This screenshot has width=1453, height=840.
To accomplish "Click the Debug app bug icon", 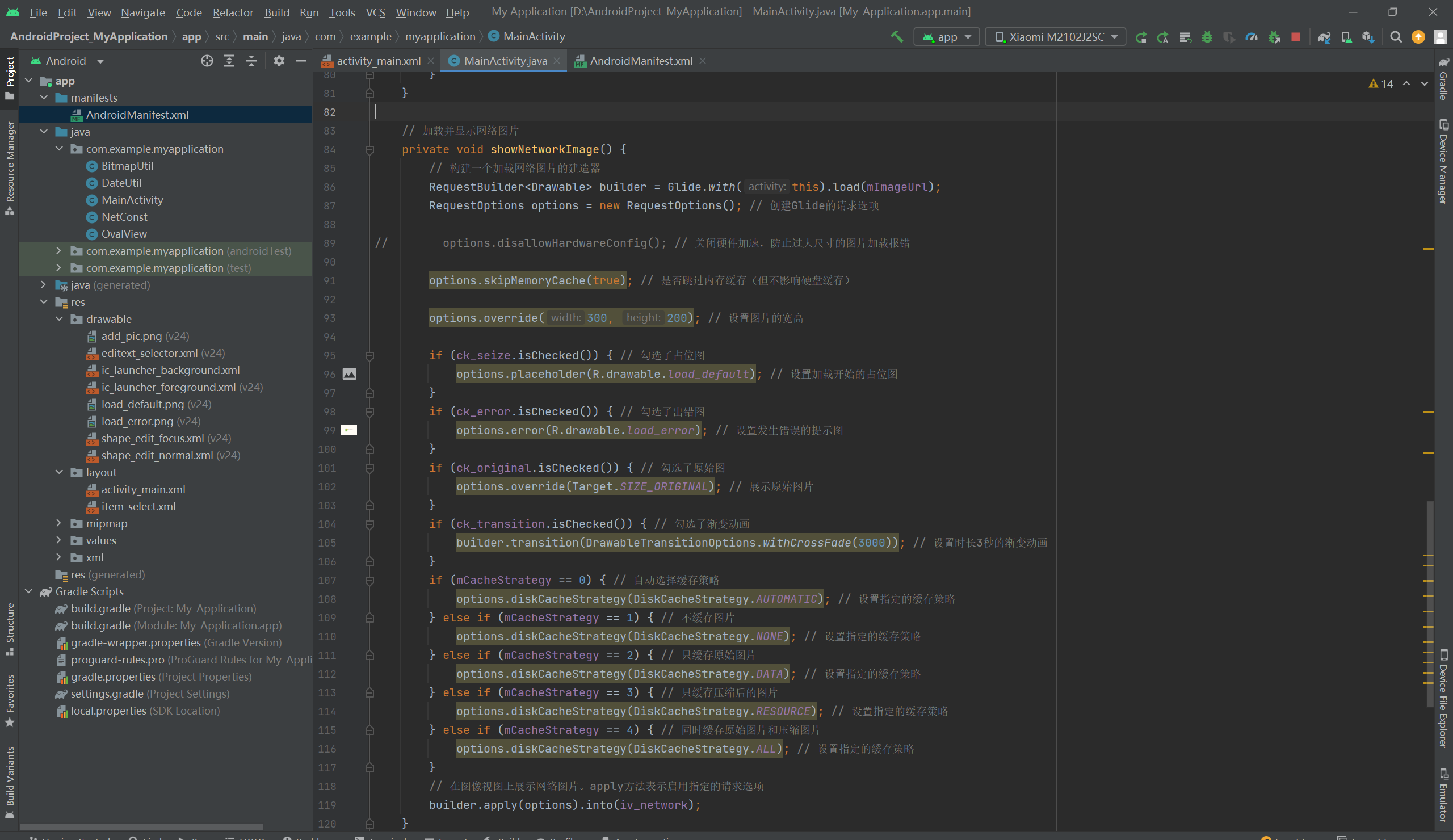I will 1207,37.
